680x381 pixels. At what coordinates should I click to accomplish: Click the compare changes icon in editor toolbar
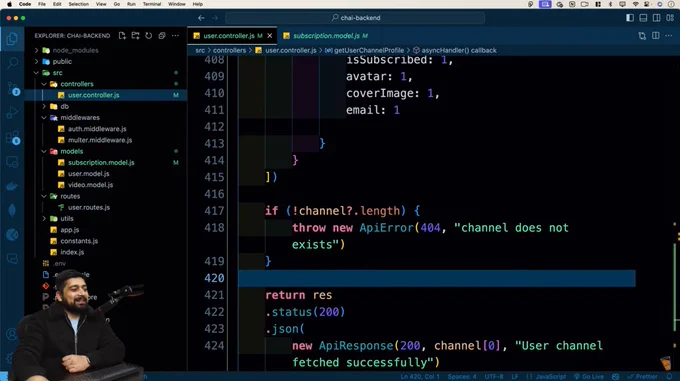click(x=642, y=36)
